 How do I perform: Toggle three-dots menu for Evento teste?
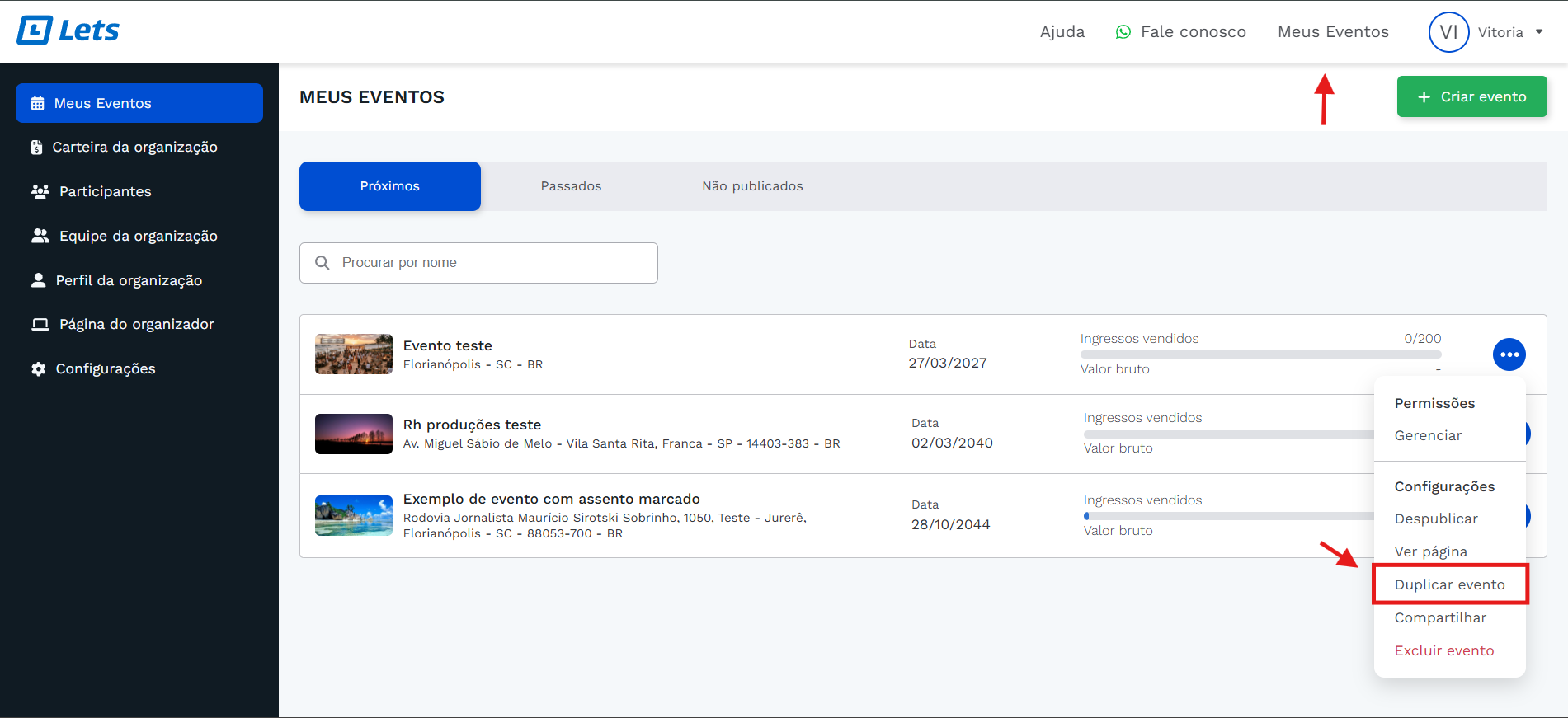[x=1509, y=354]
